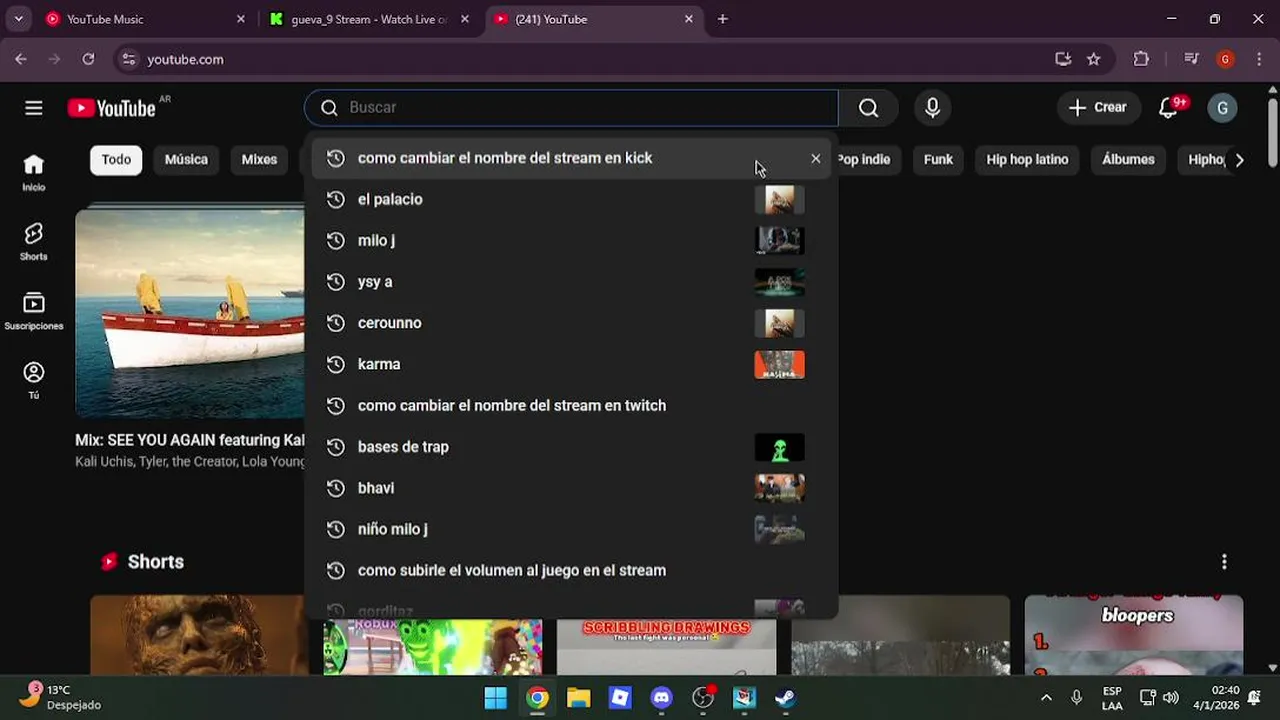Click the magnifier search button
This screenshot has width=1280, height=720.
[868, 108]
